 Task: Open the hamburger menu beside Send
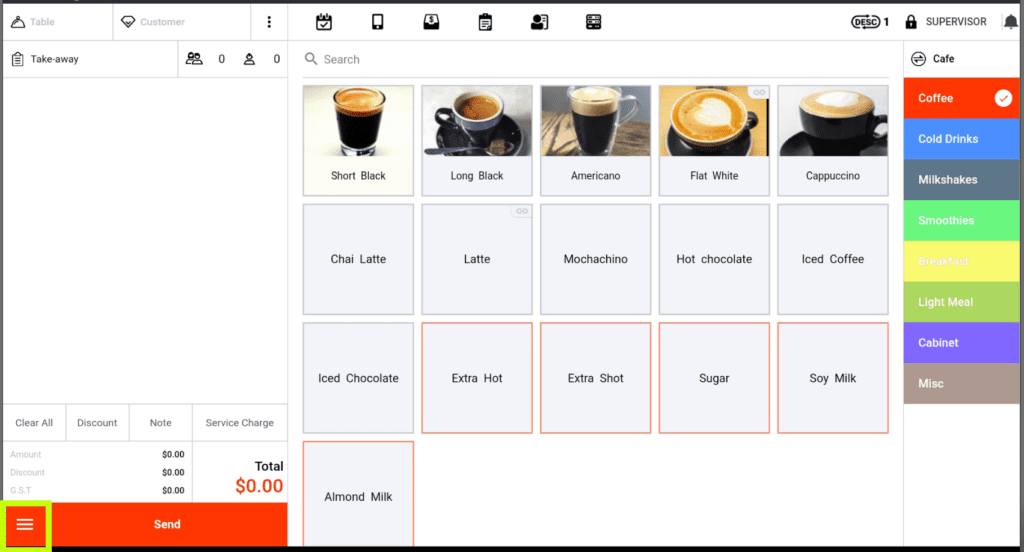click(25, 525)
